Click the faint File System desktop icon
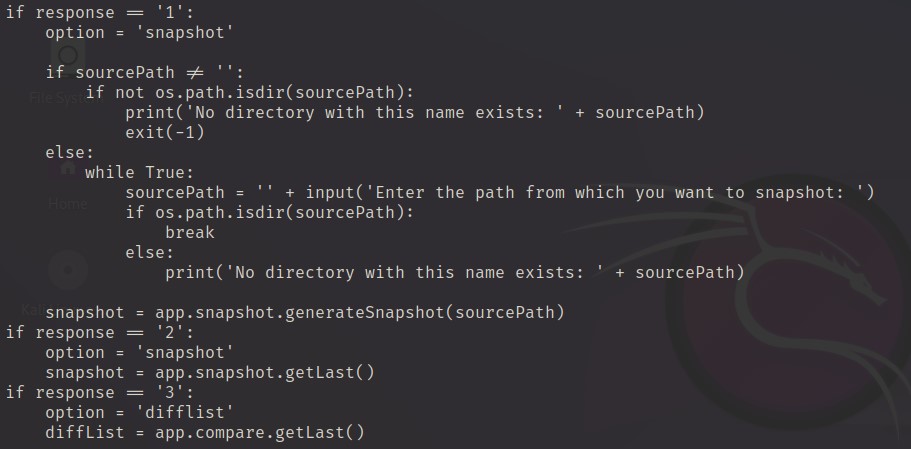Screen dimensions: 911x449 66,60
